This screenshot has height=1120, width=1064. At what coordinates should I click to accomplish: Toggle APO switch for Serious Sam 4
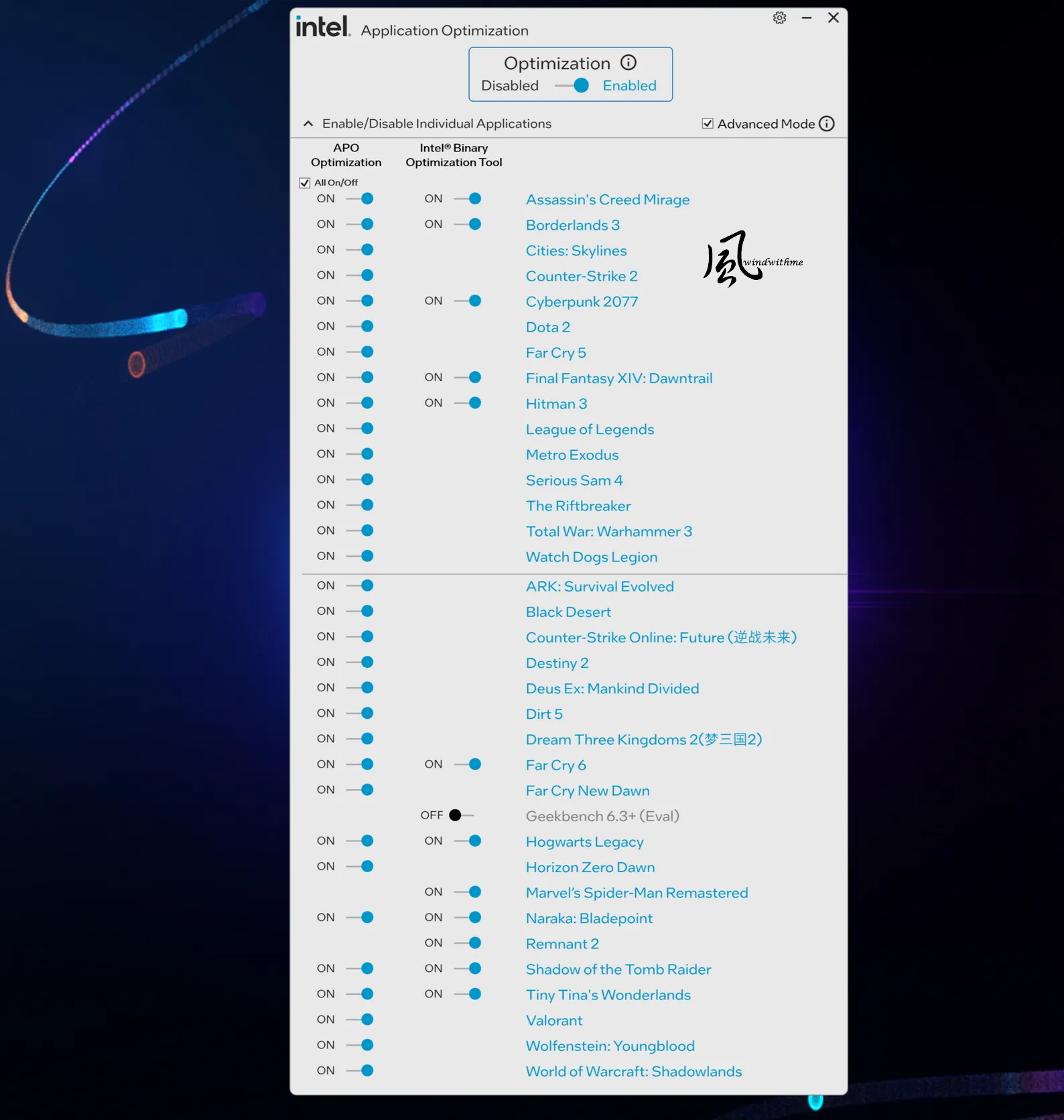coord(360,480)
